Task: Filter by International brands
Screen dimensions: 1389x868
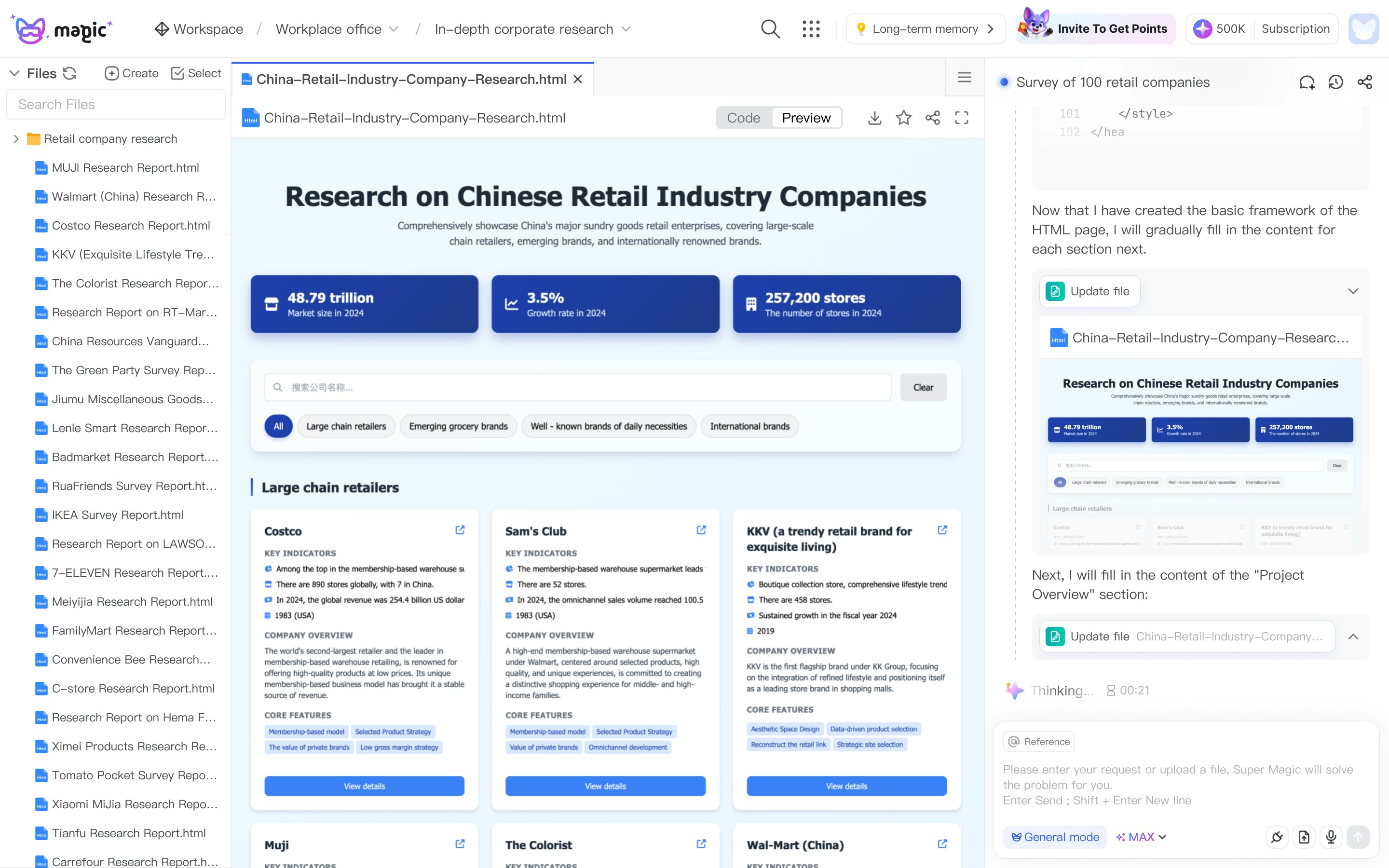Action: 749,426
